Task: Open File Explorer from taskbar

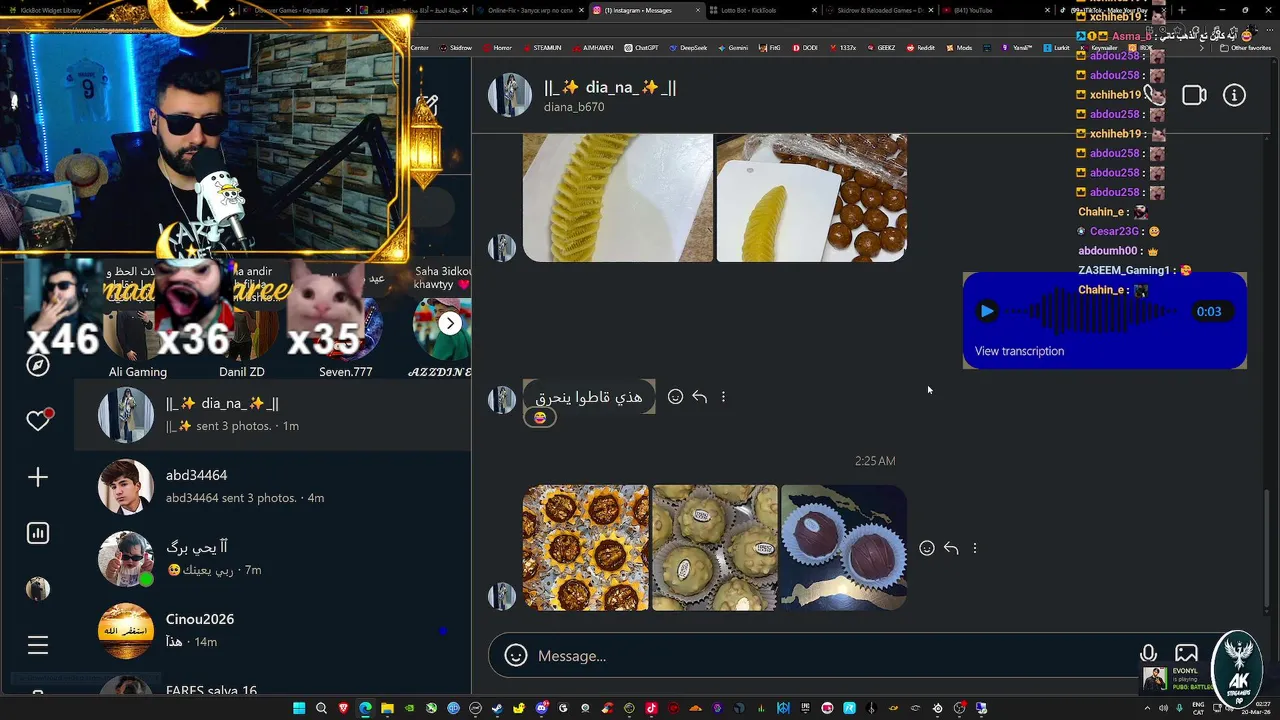Action: coord(387,708)
